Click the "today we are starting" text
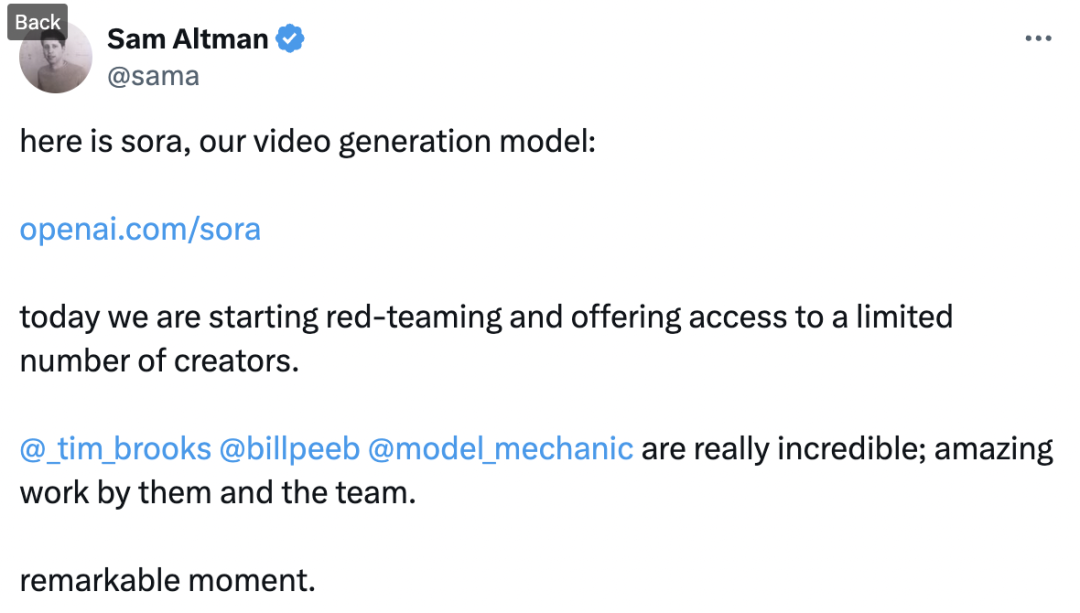 click(x=169, y=317)
